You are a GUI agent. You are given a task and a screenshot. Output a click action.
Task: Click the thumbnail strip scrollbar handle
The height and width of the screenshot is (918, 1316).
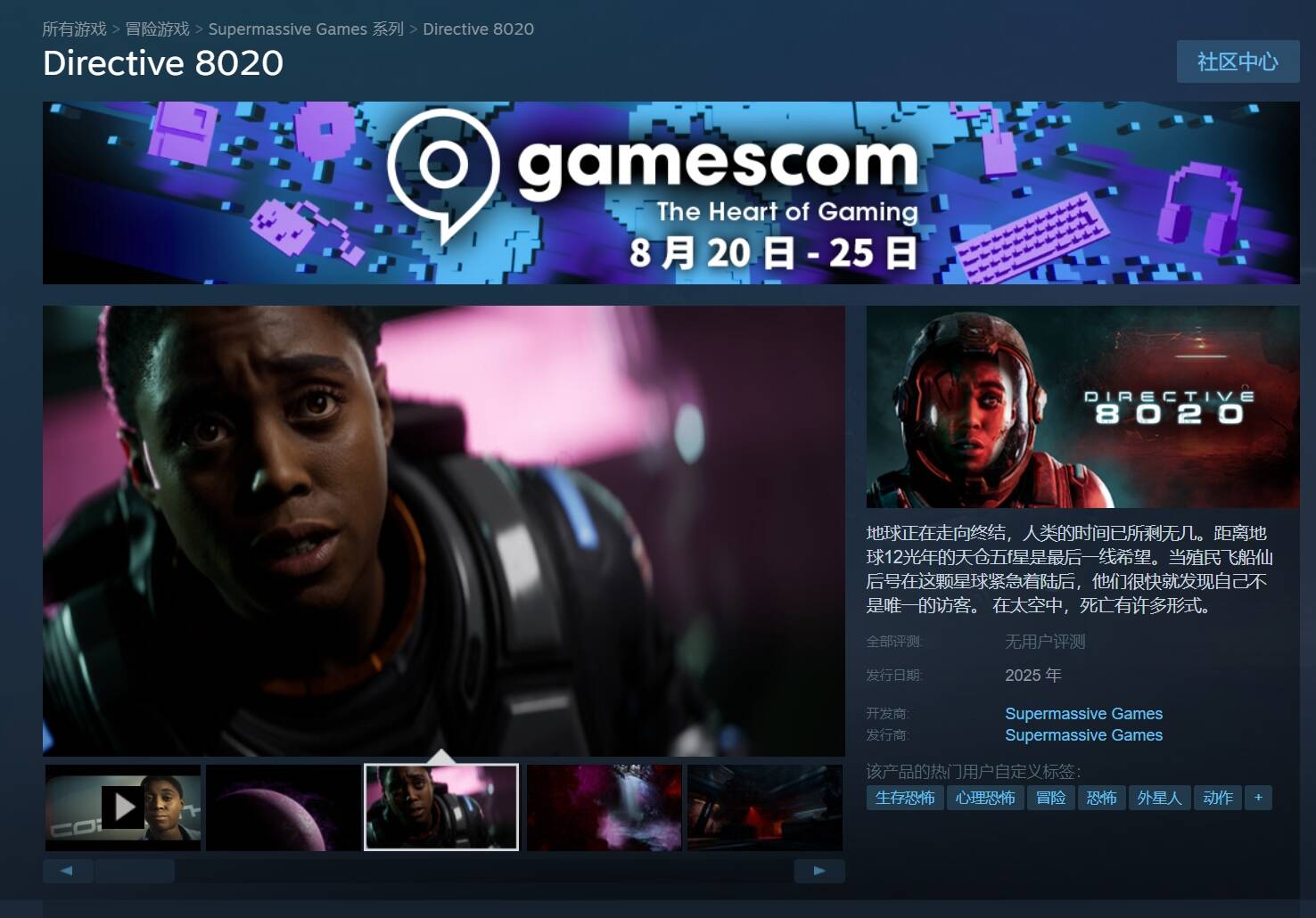click(135, 871)
